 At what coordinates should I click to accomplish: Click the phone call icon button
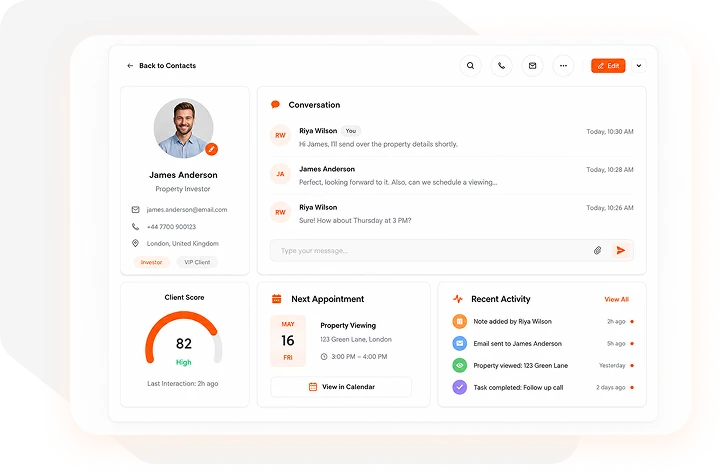click(x=501, y=66)
